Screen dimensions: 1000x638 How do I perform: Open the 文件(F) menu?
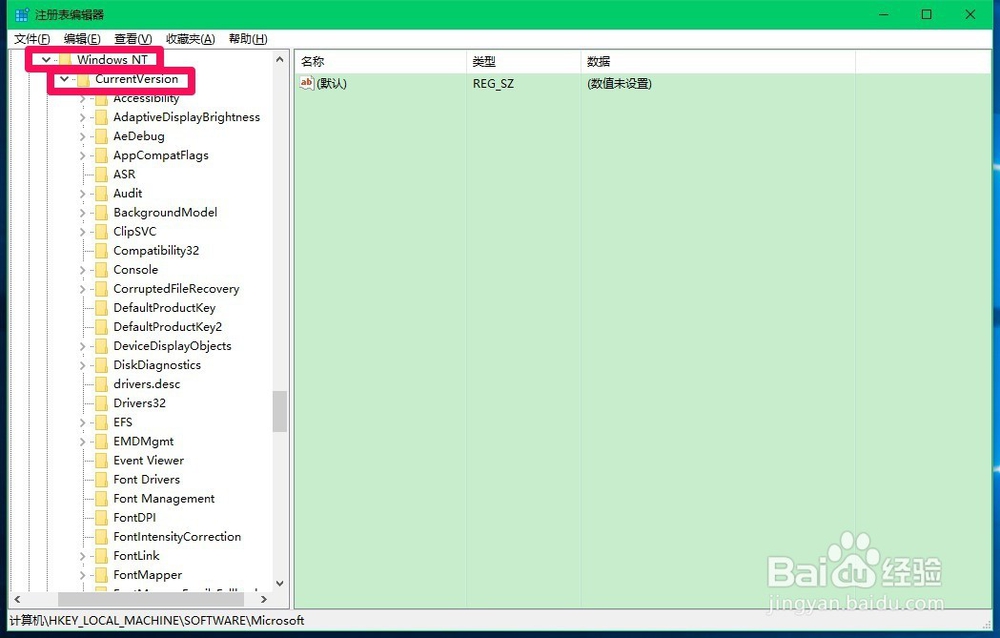32,39
